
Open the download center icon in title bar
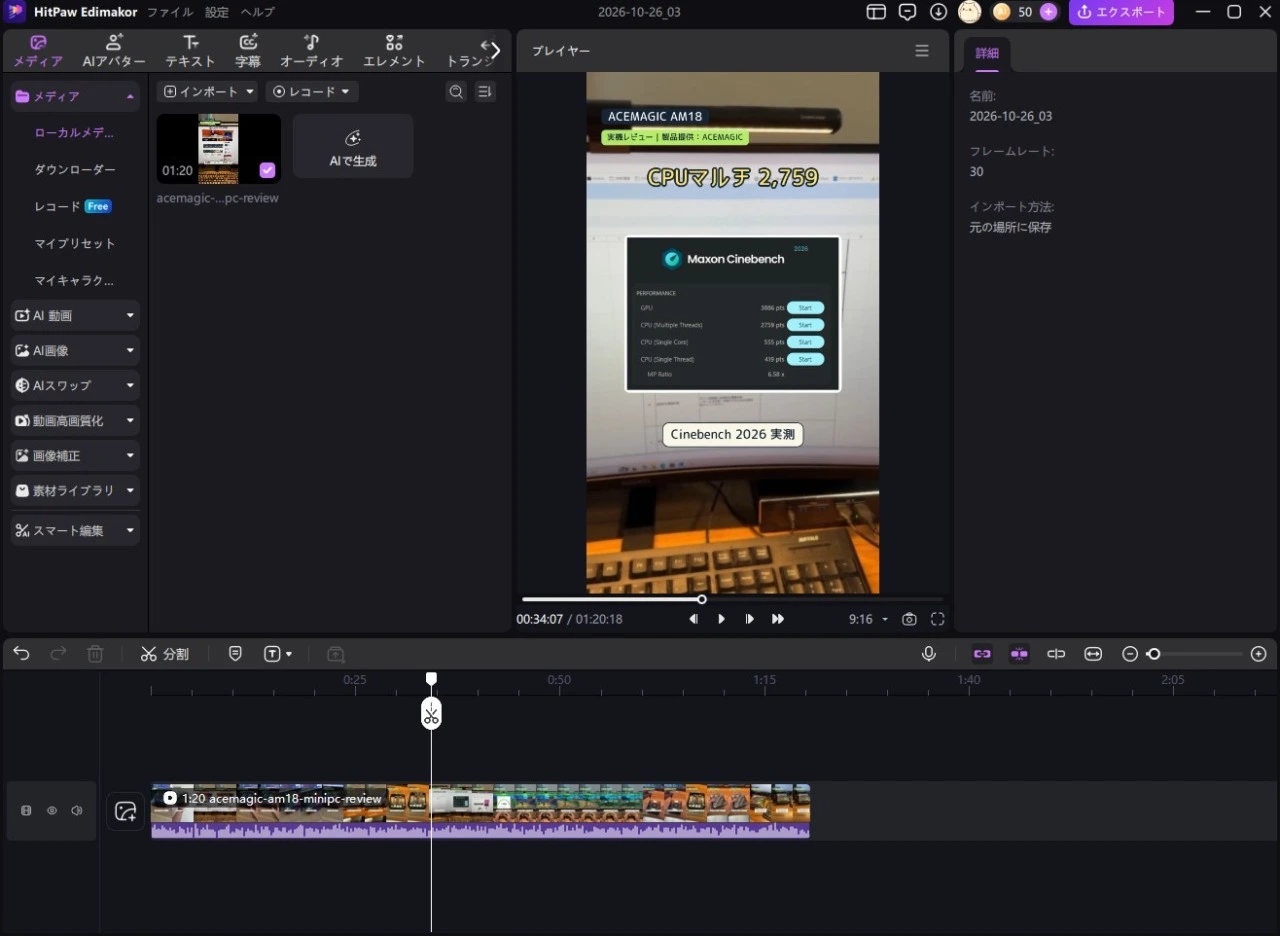tap(938, 12)
